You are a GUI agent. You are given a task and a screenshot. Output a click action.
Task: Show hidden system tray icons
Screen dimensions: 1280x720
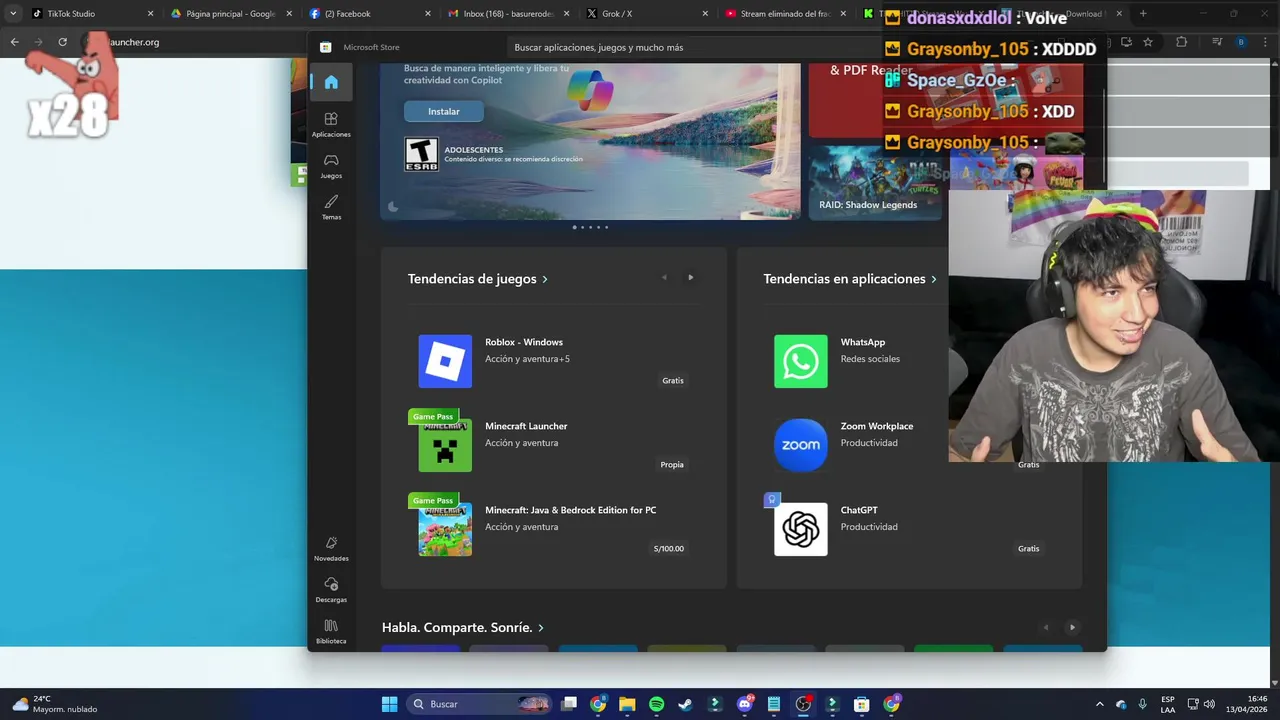[x=1099, y=704]
